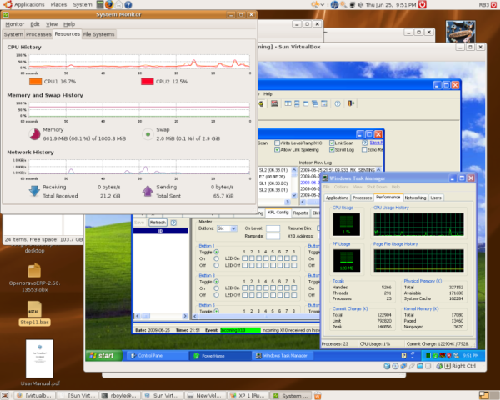Image resolution: width=500 pixels, height=400 pixels.
Task: Click the exit door toolbar icon
Action: point(350,104)
